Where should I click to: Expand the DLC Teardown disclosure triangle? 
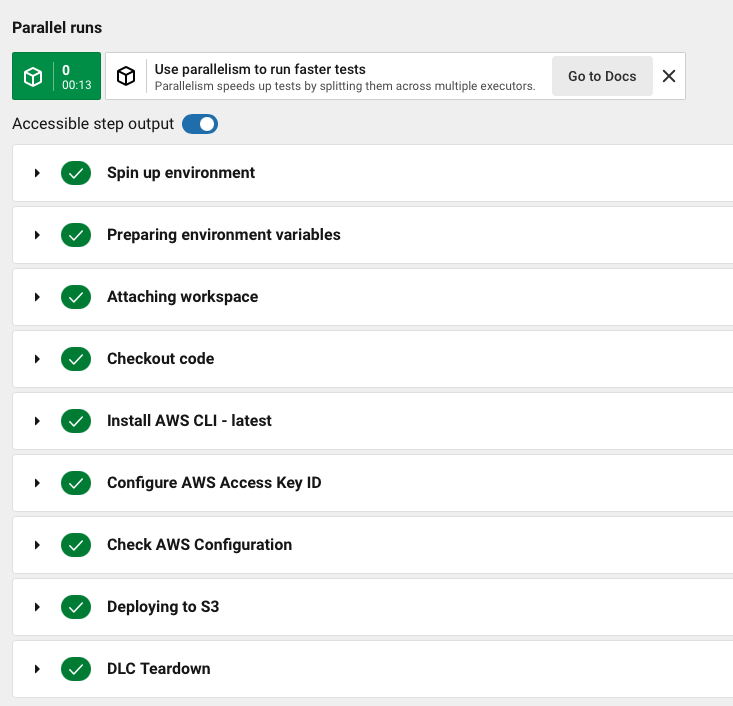(x=37, y=669)
